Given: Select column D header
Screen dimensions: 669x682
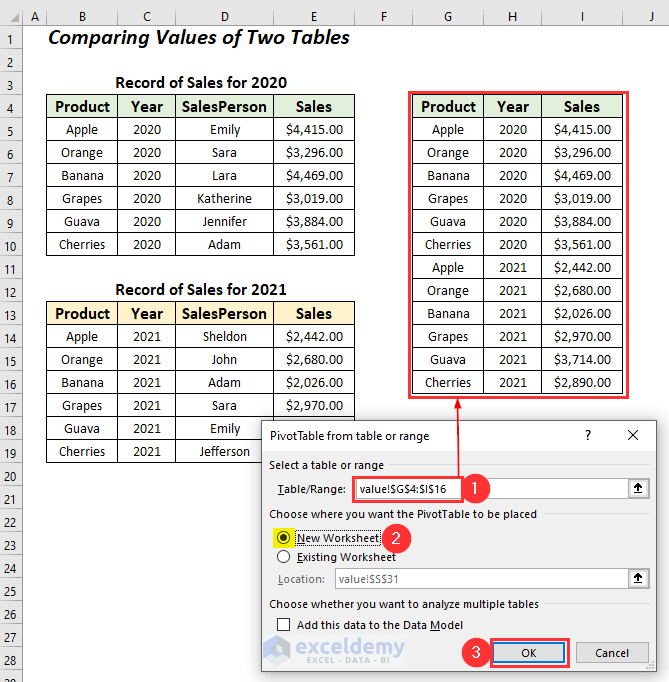Looking at the screenshot, I should (x=224, y=17).
